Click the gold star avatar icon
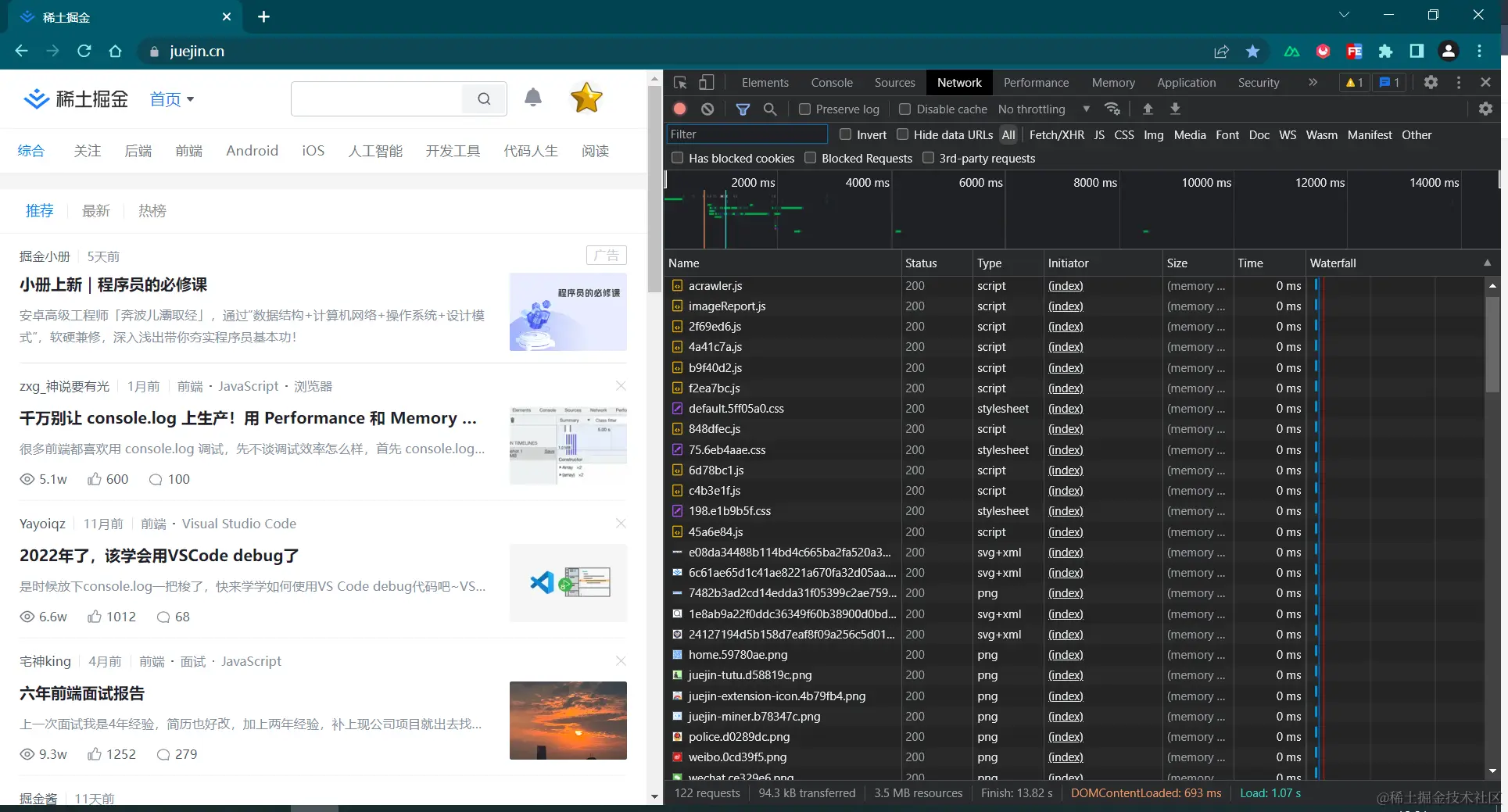The height and width of the screenshot is (812, 1508). [586, 98]
